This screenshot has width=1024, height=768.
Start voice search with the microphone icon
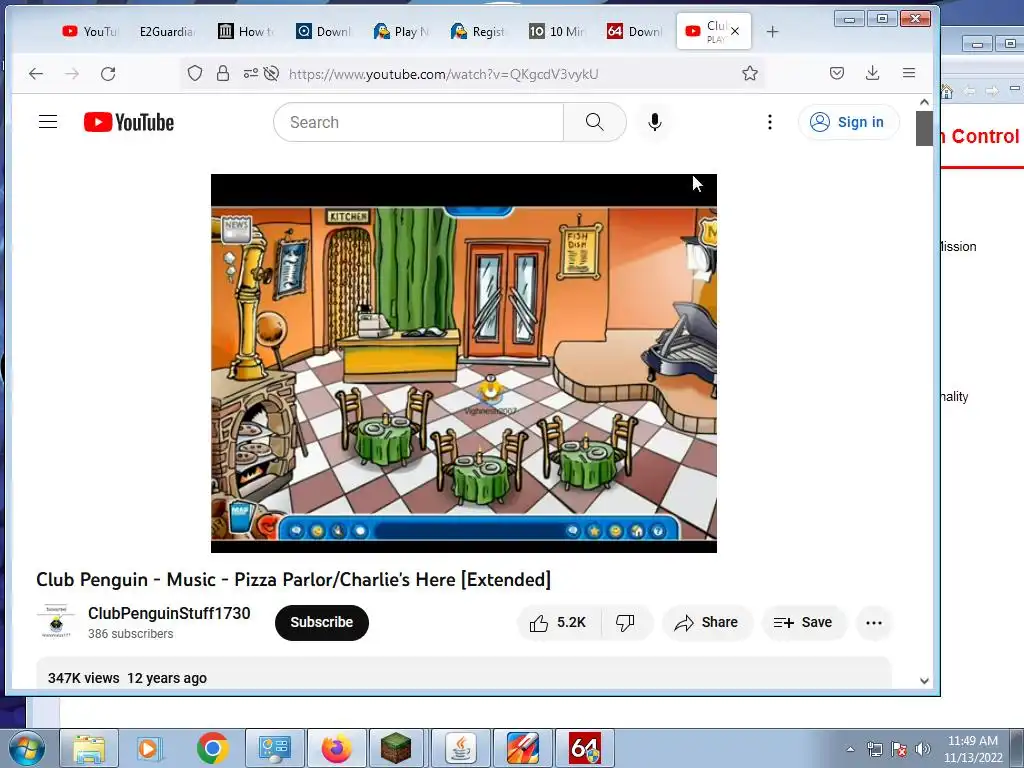[654, 122]
